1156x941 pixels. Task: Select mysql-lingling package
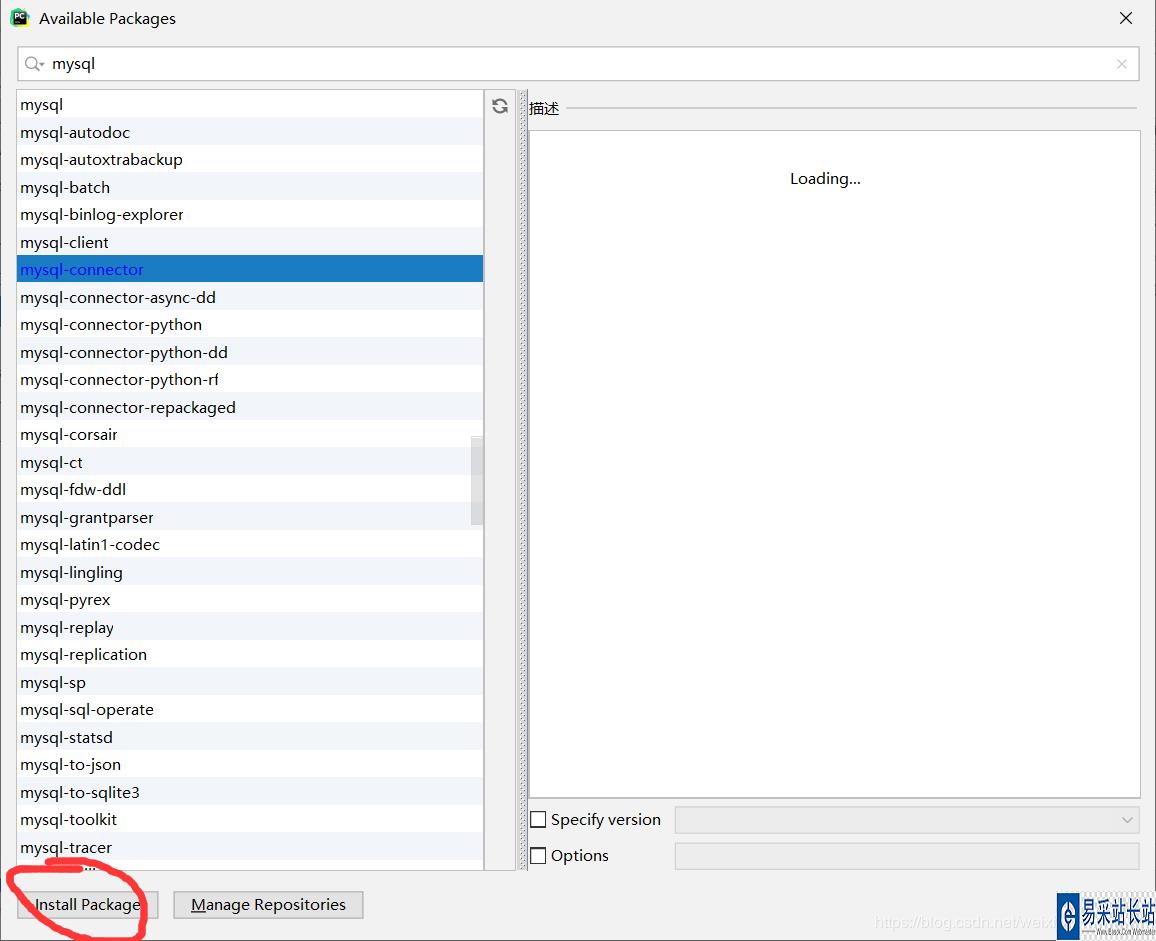tap(250, 572)
